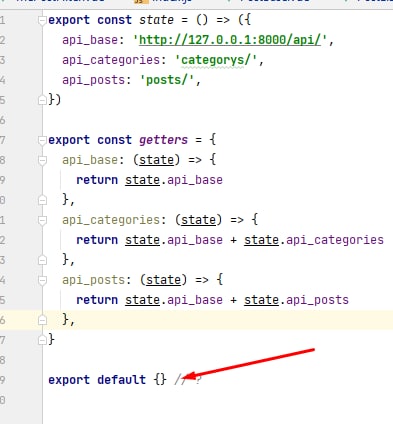Click 'state' parameter in the api_categories getter signature
Viewport: 393px width, 424px height.
click(x=198, y=220)
